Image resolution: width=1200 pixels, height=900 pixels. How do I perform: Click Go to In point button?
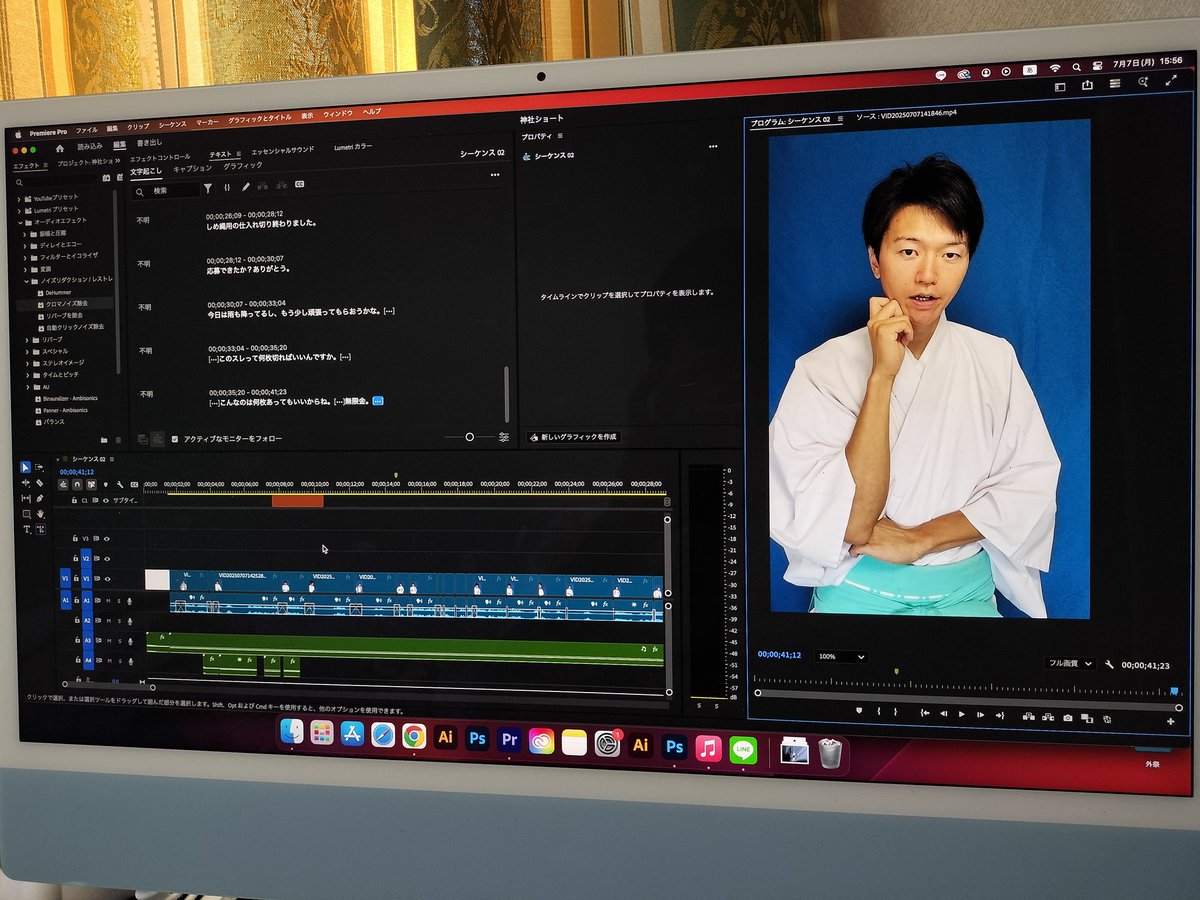point(925,713)
